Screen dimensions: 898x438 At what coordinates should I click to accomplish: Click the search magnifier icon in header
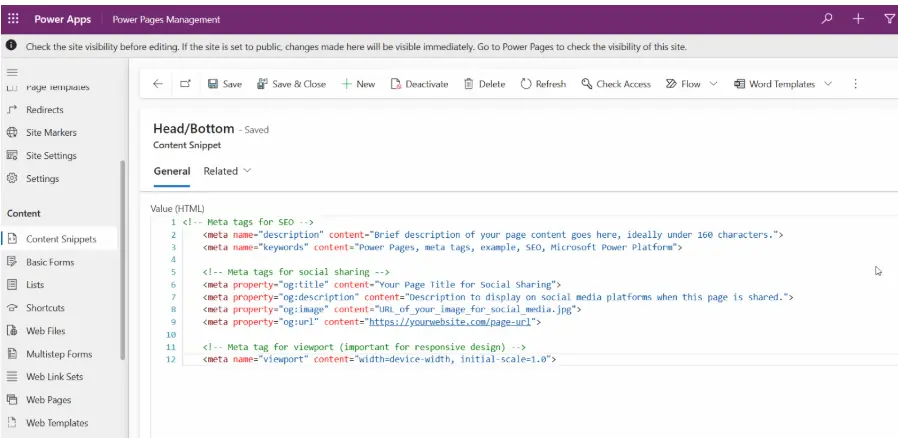click(826, 19)
